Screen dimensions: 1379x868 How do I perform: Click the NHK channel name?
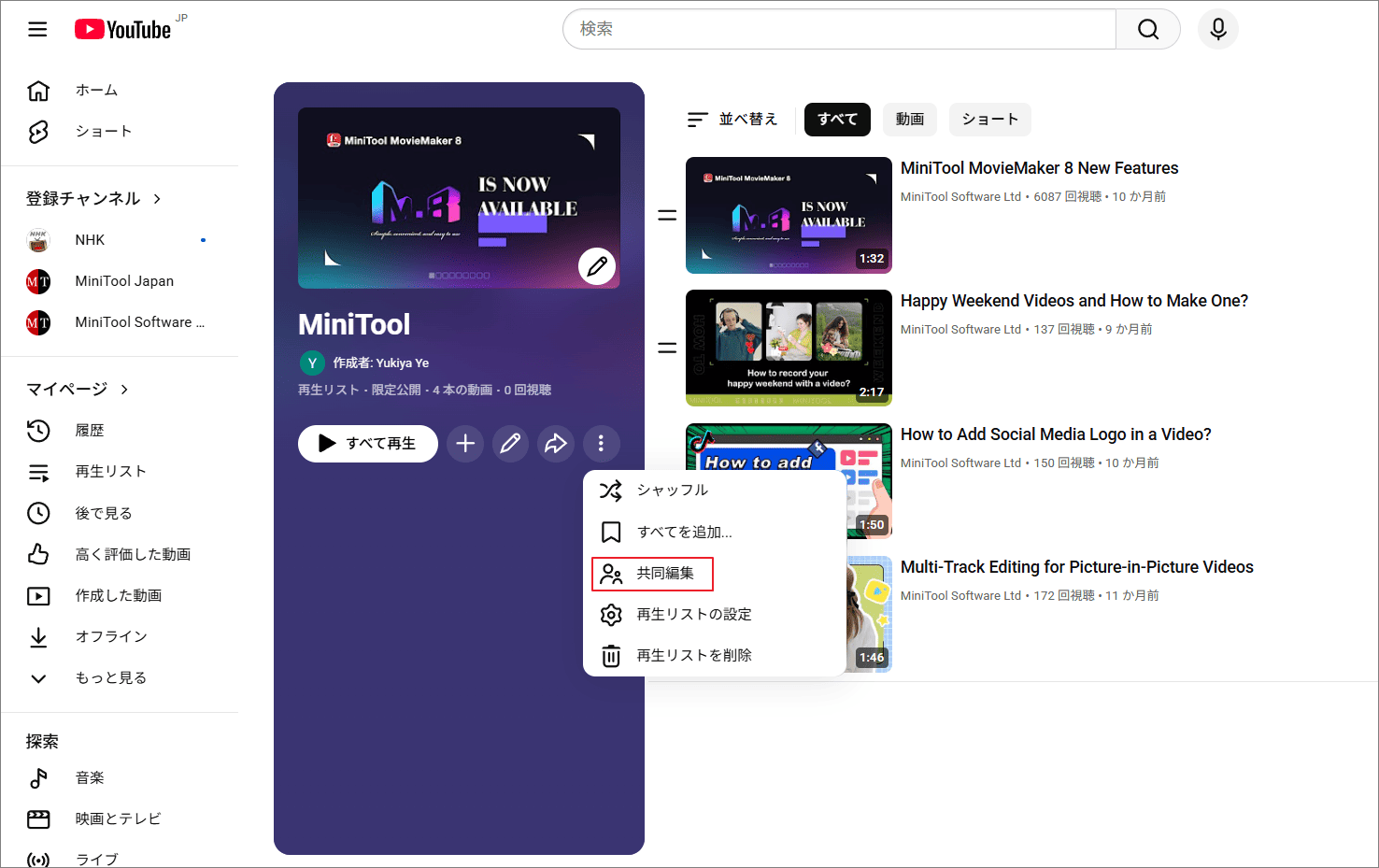click(x=90, y=240)
